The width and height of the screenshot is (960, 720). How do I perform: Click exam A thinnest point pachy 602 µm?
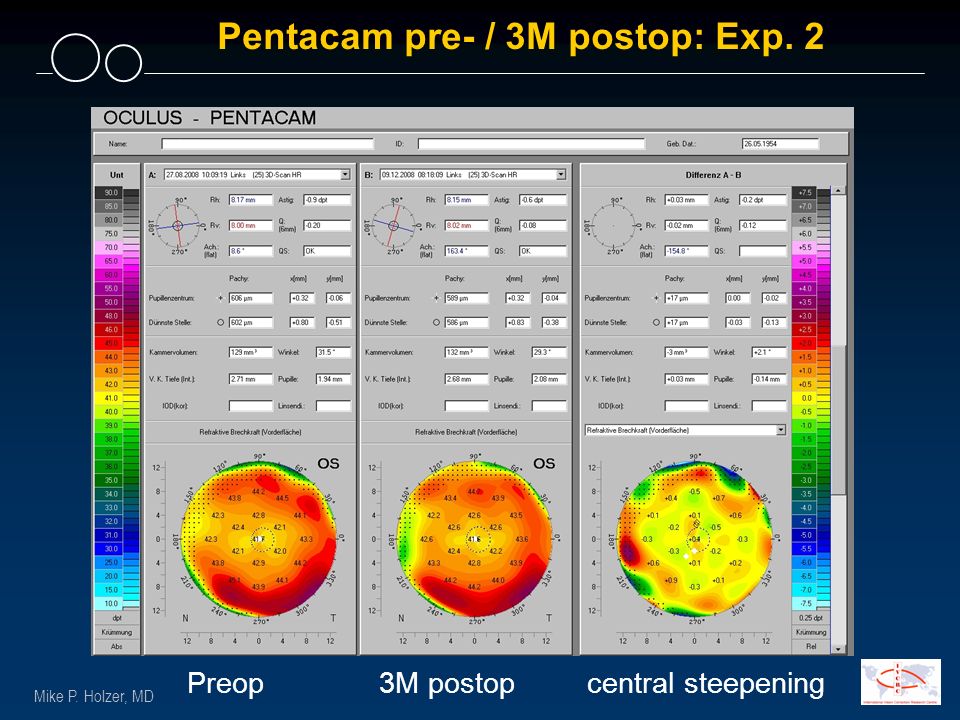pos(250,323)
